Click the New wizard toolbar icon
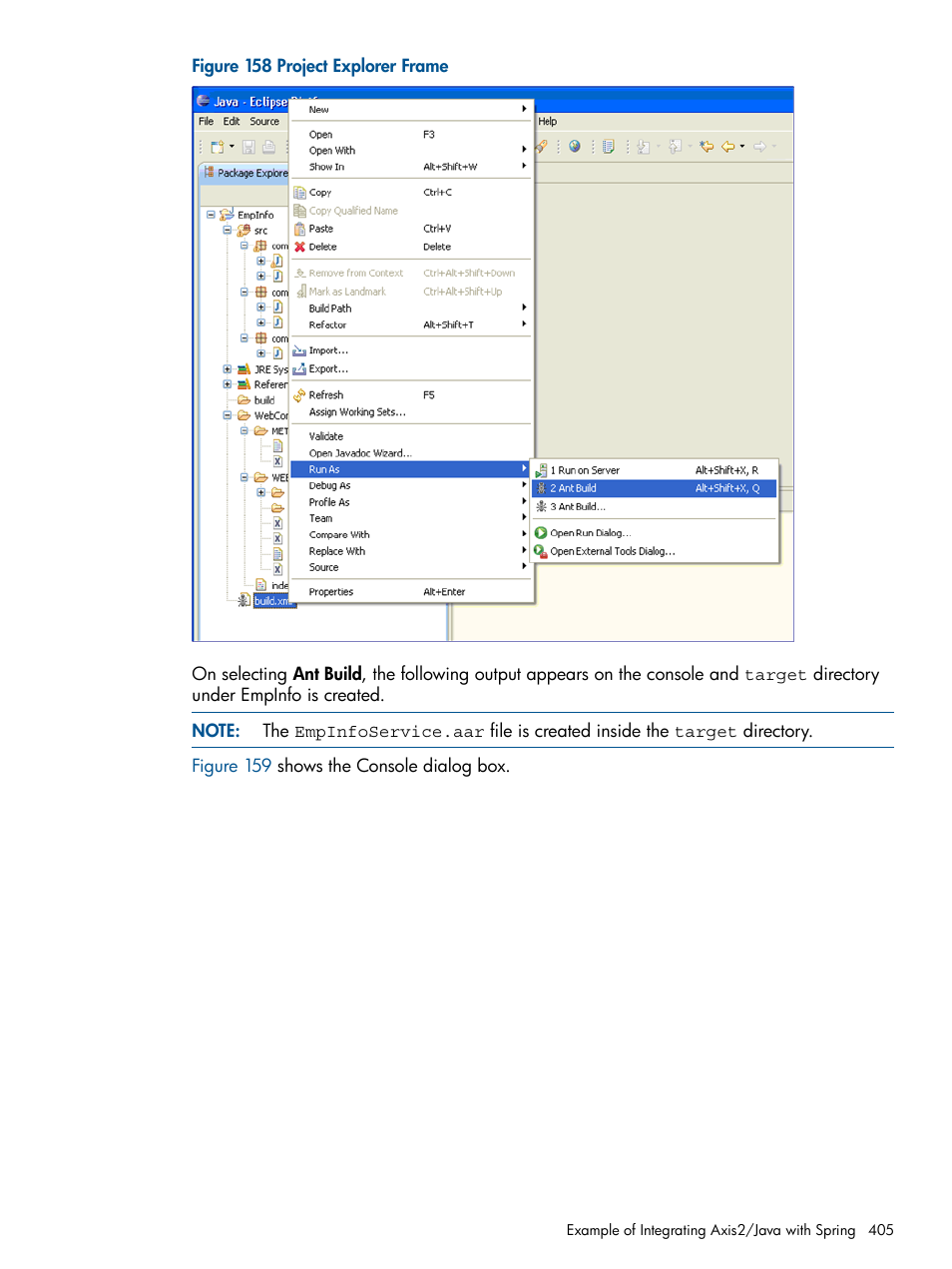This screenshot has height=1269, width=952. (217, 147)
